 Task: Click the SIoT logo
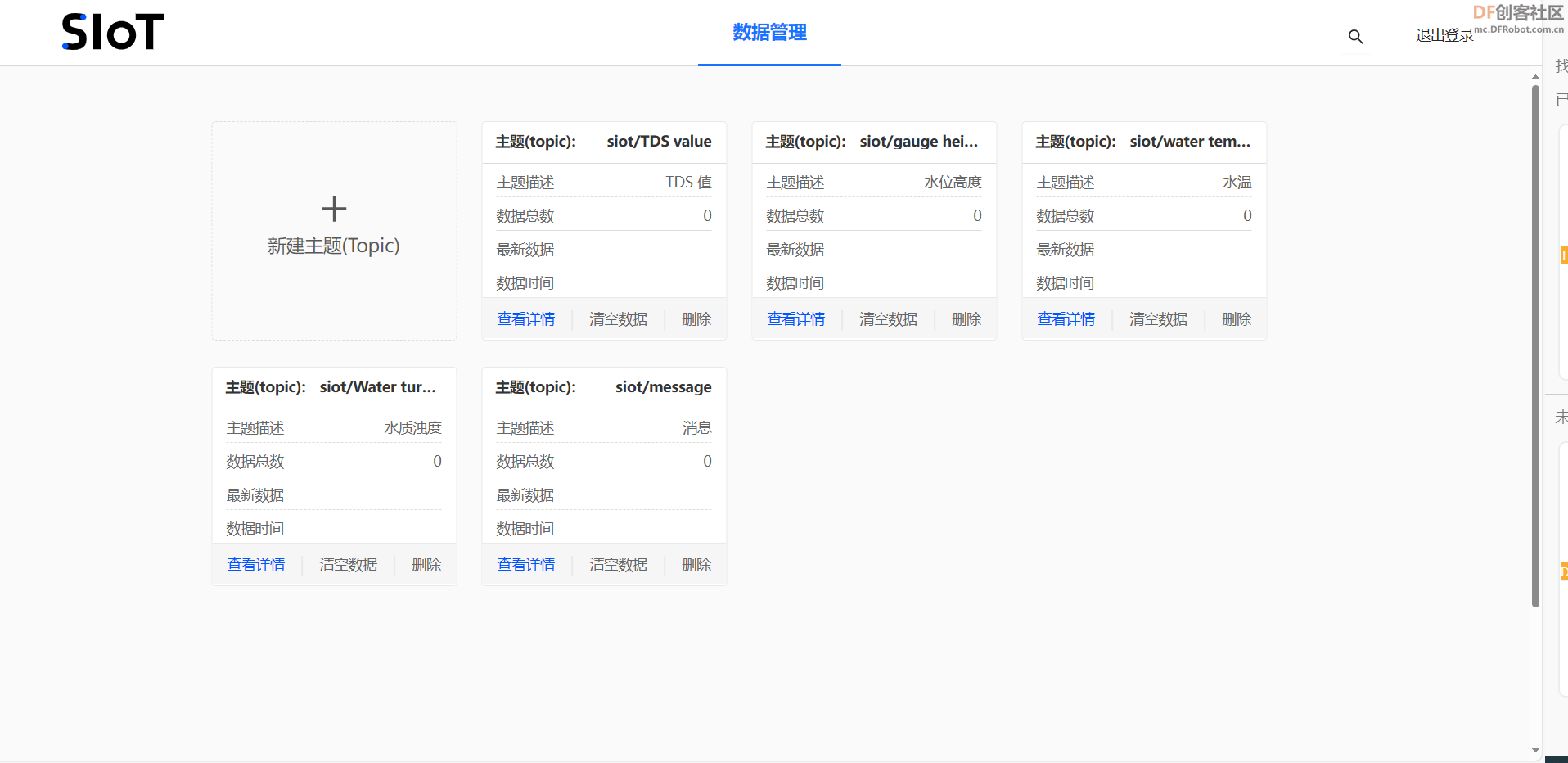pos(113,32)
